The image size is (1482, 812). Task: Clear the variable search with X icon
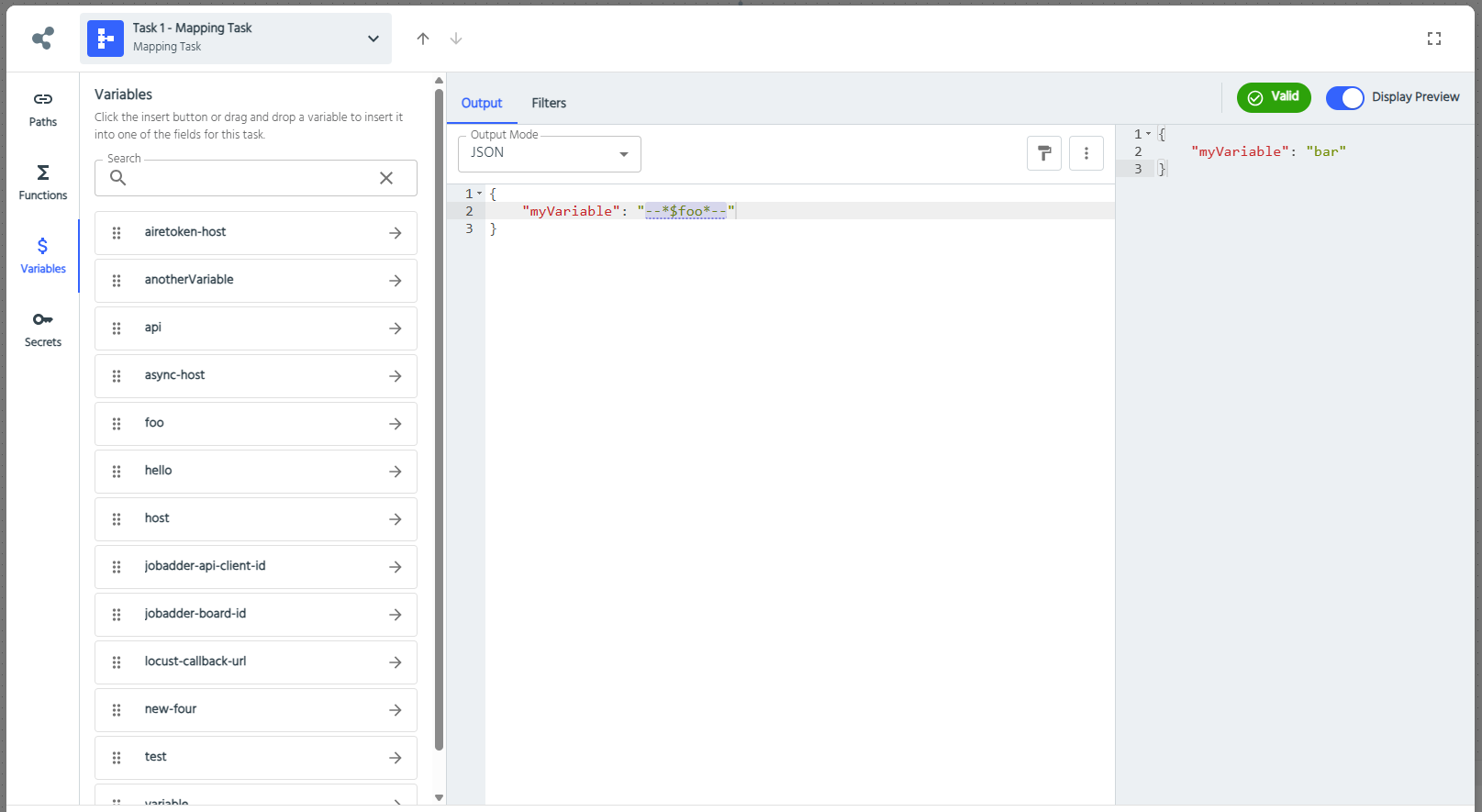click(386, 178)
